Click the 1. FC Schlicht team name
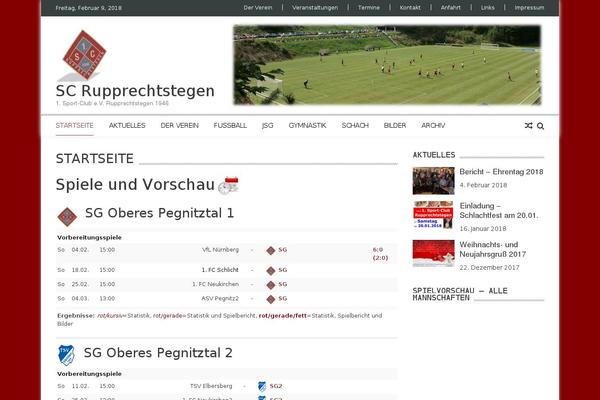 tap(220, 270)
